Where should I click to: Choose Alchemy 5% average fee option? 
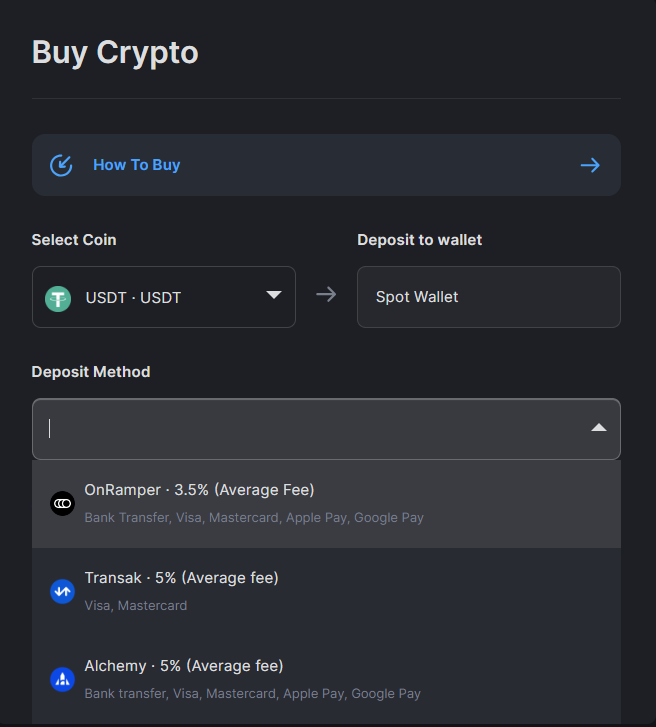pyautogui.click(x=326, y=680)
